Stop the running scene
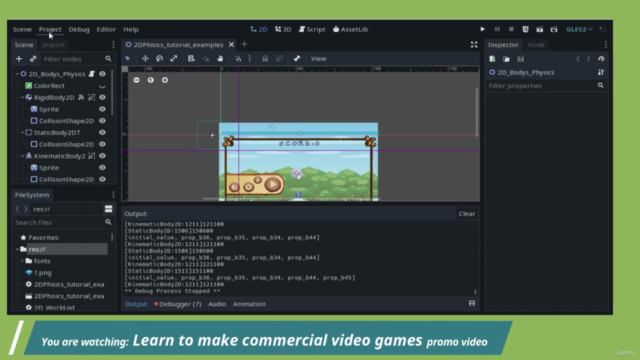The height and width of the screenshot is (360, 640). coord(511,29)
